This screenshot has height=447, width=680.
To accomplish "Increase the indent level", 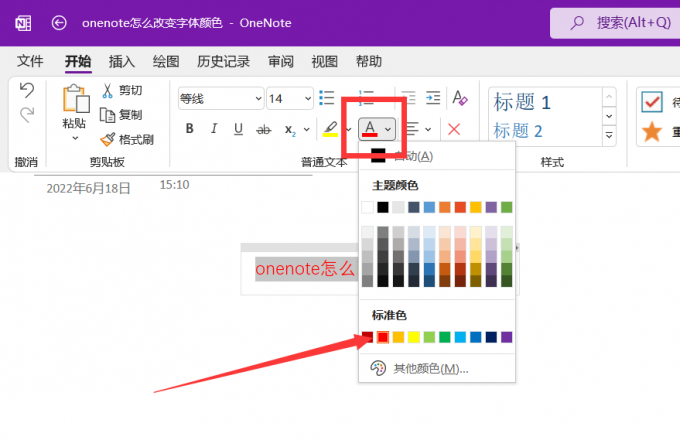I will point(433,98).
